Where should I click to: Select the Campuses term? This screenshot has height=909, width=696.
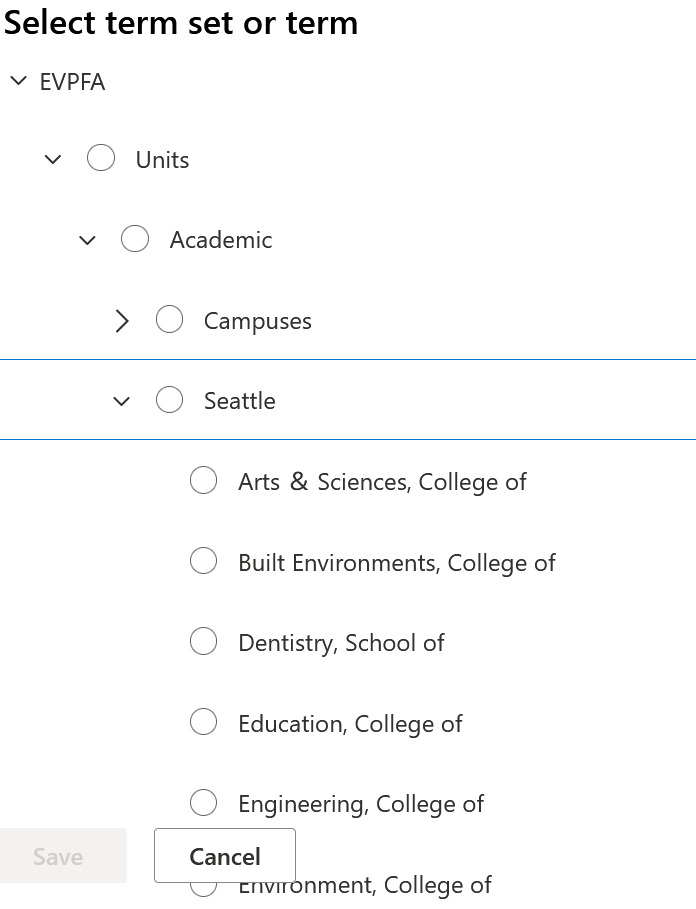coord(170,319)
